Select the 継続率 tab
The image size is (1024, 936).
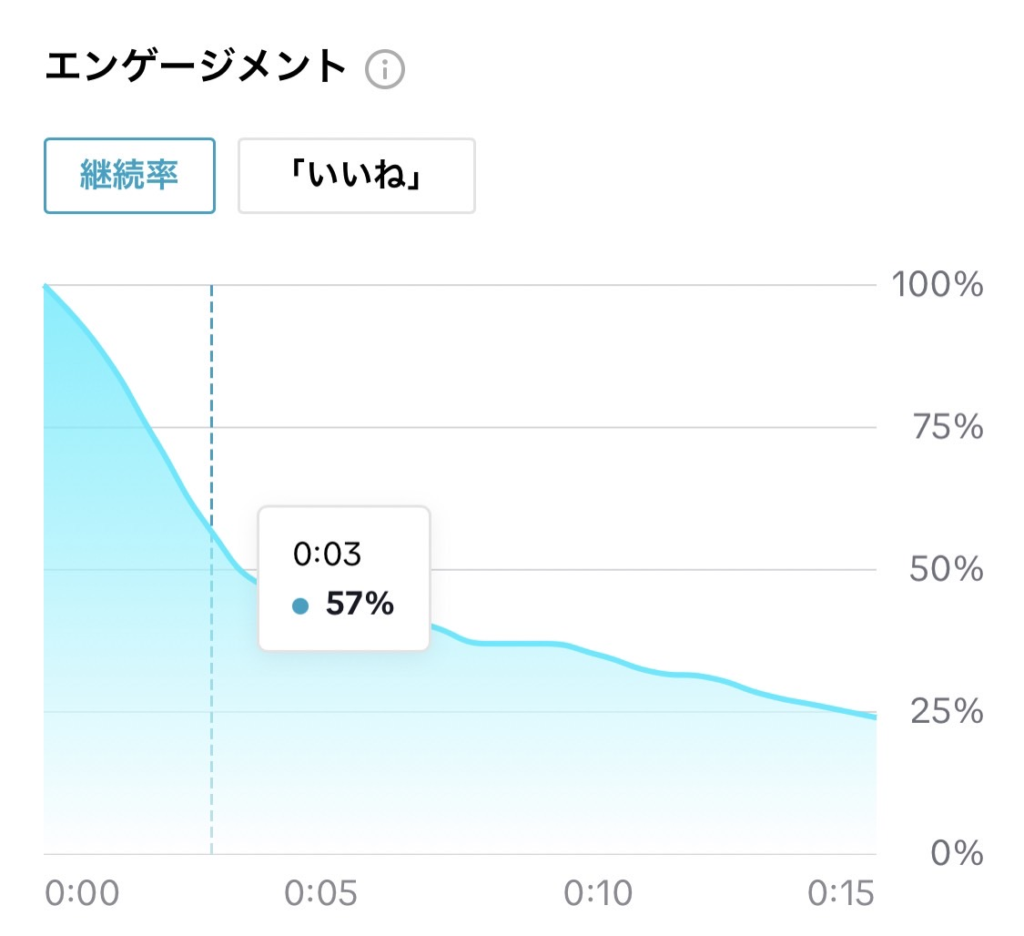tap(129, 176)
